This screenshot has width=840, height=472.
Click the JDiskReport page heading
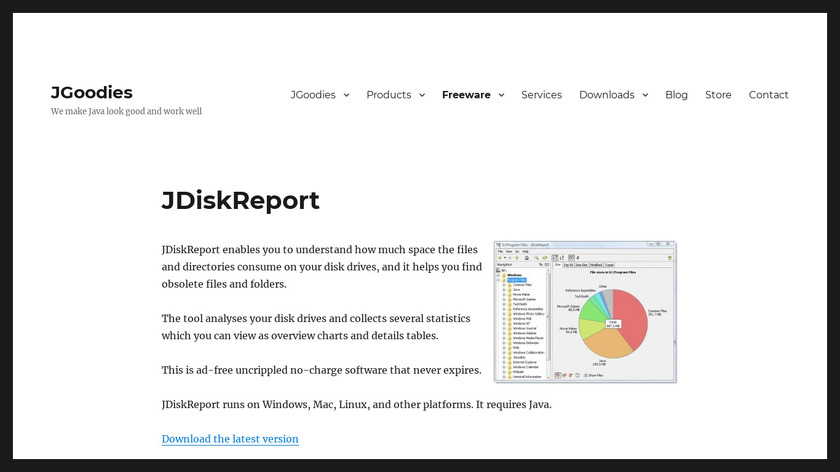pos(241,200)
